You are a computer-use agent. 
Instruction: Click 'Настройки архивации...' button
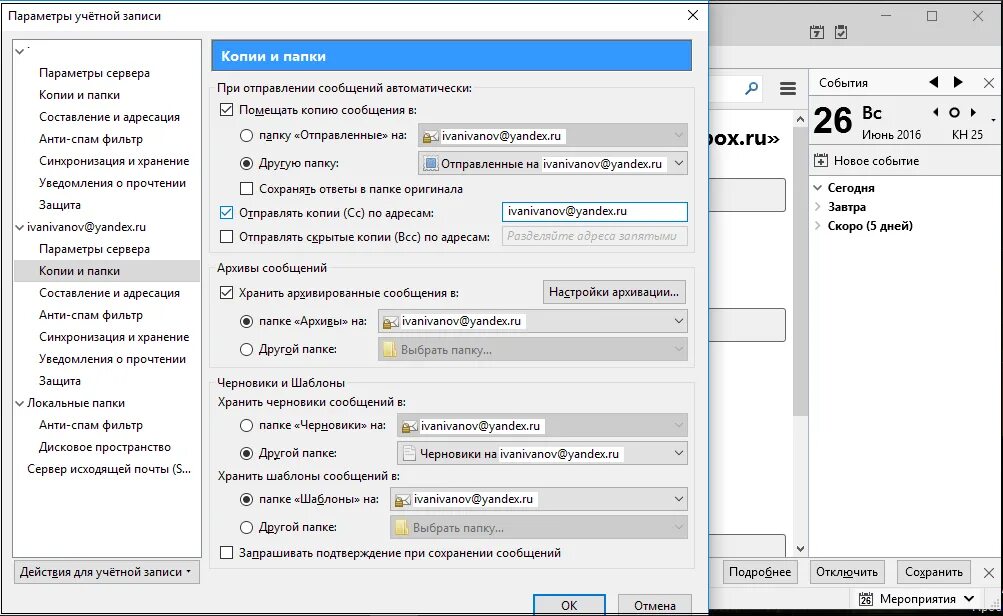point(614,292)
